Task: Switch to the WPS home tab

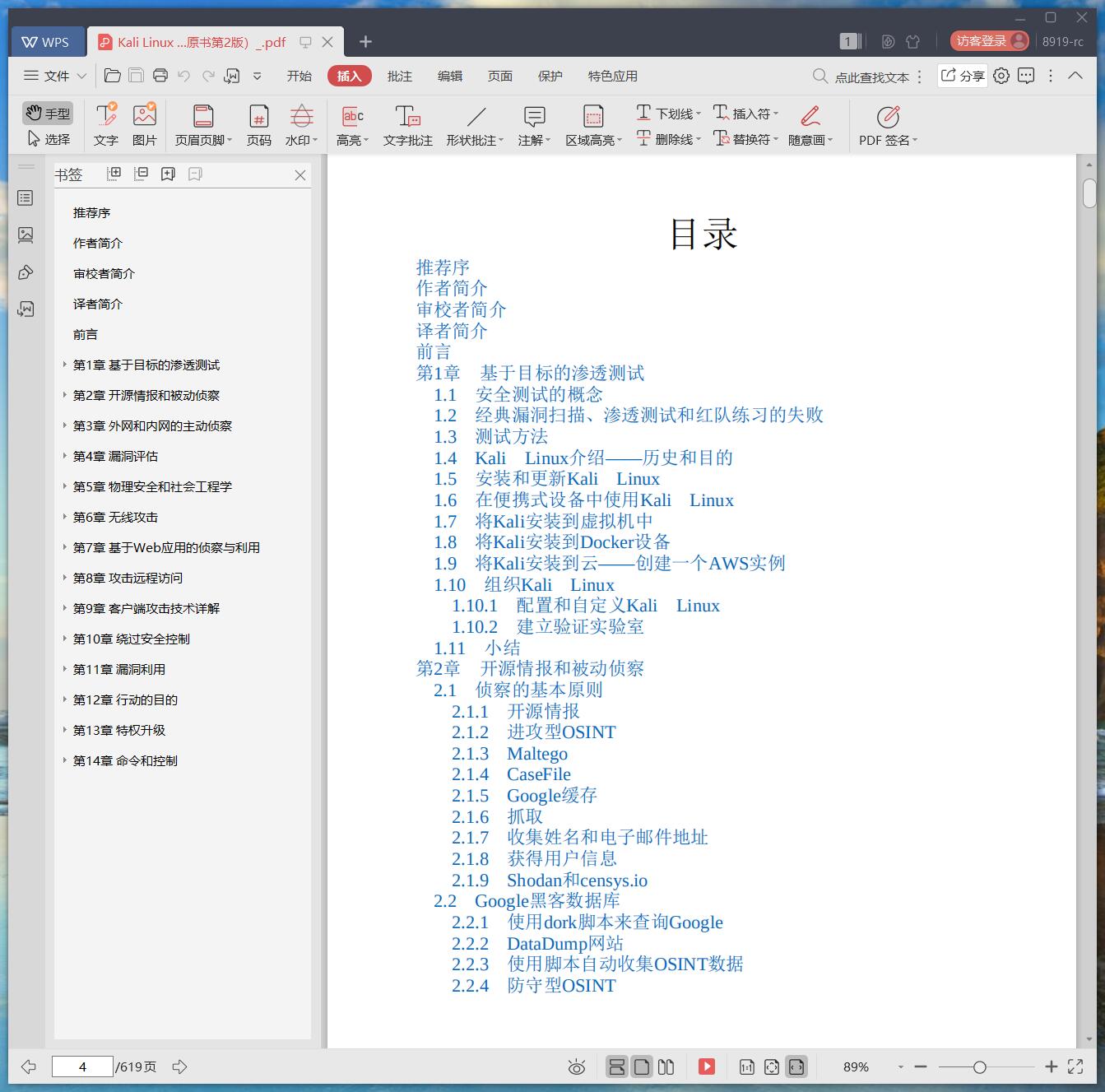Action: pos(46,42)
